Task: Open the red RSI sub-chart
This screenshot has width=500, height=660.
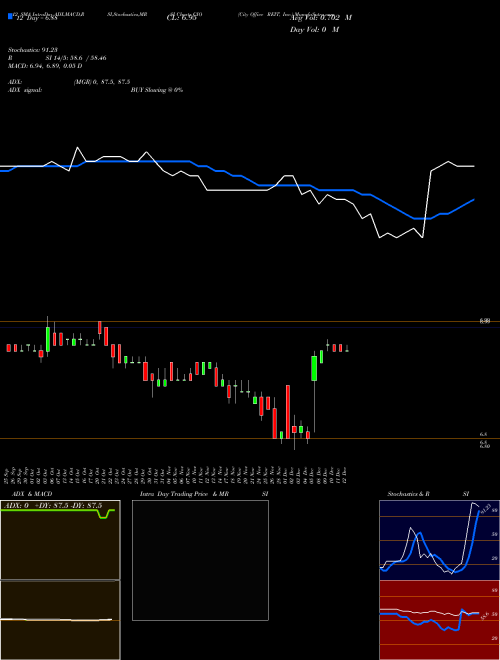Action: pos(439,620)
